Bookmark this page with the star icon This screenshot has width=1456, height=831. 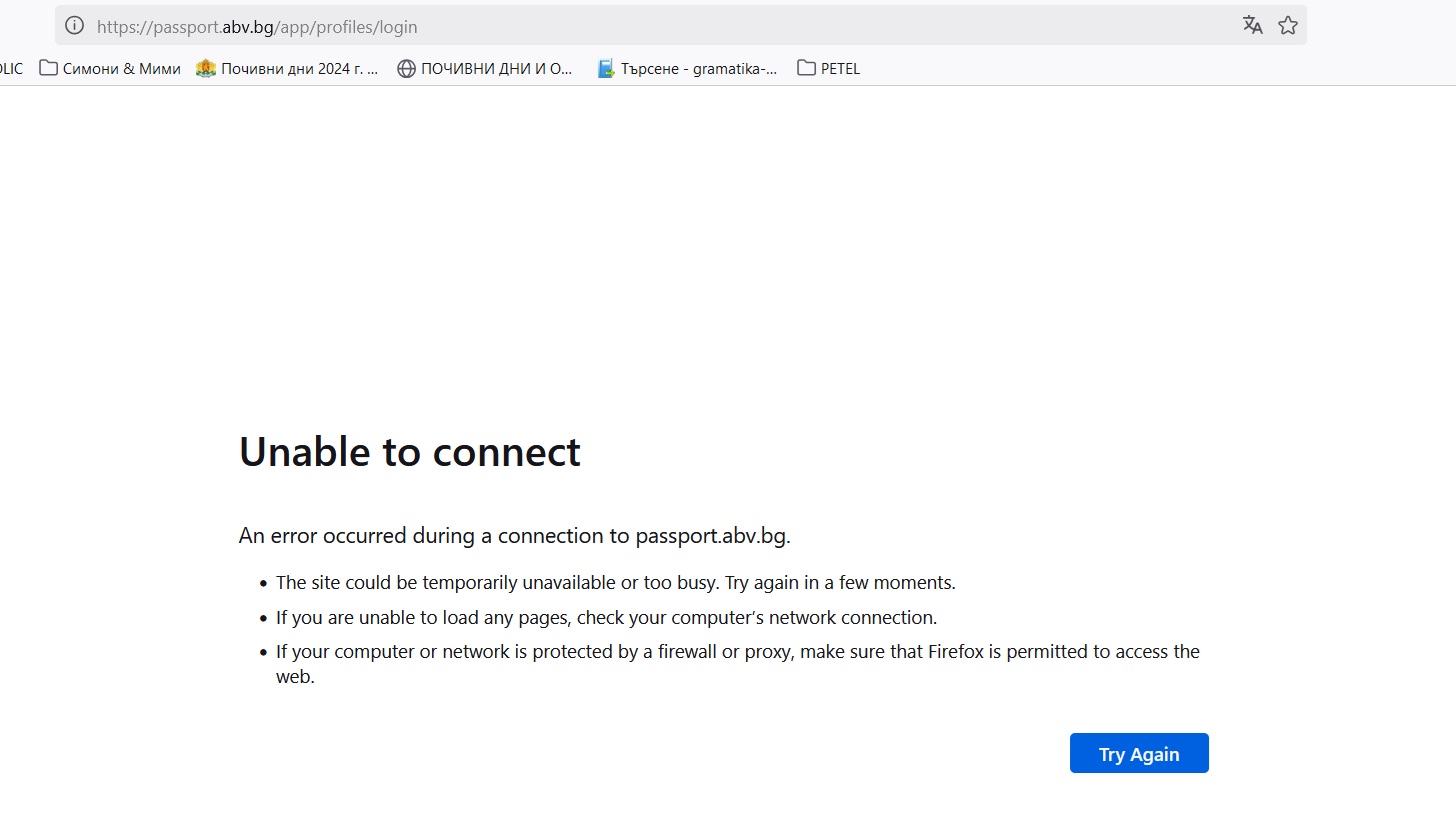[x=1288, y=26]
